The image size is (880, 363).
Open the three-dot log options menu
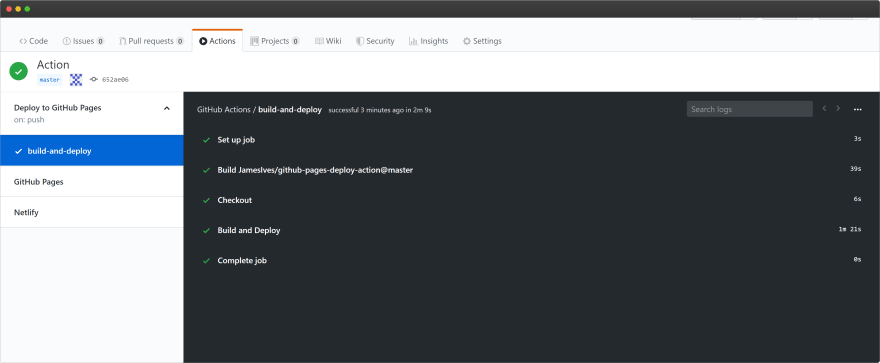click(x=857, y=109)
